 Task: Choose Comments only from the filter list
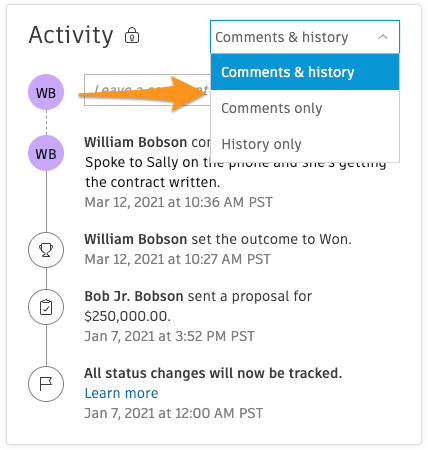pyautogui.click(x=305, y=108)
